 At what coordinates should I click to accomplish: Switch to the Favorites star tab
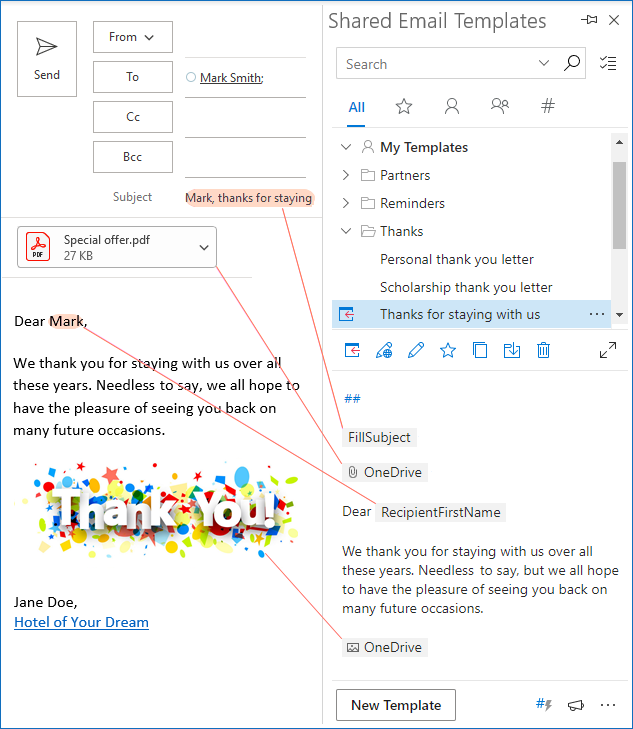(404, 106)
